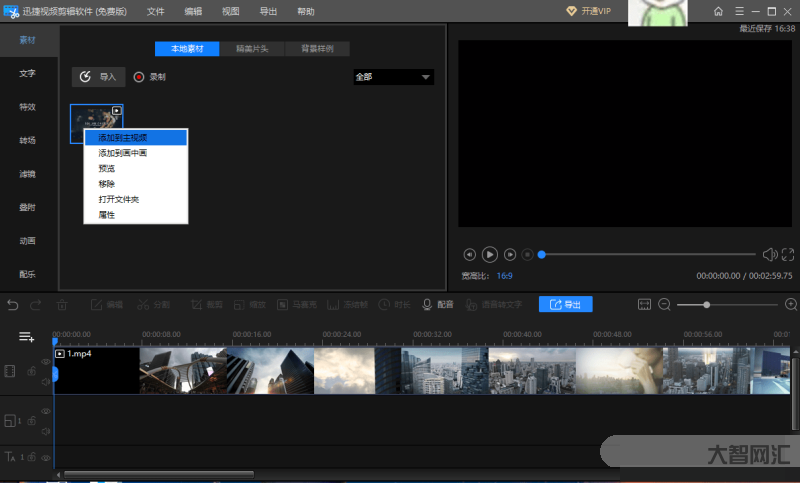The height and width of the screenshot is (483, 800).
Task: Click the fit-timeline-to-window icon
Action: pyautogui.click(x=644, y=304)
